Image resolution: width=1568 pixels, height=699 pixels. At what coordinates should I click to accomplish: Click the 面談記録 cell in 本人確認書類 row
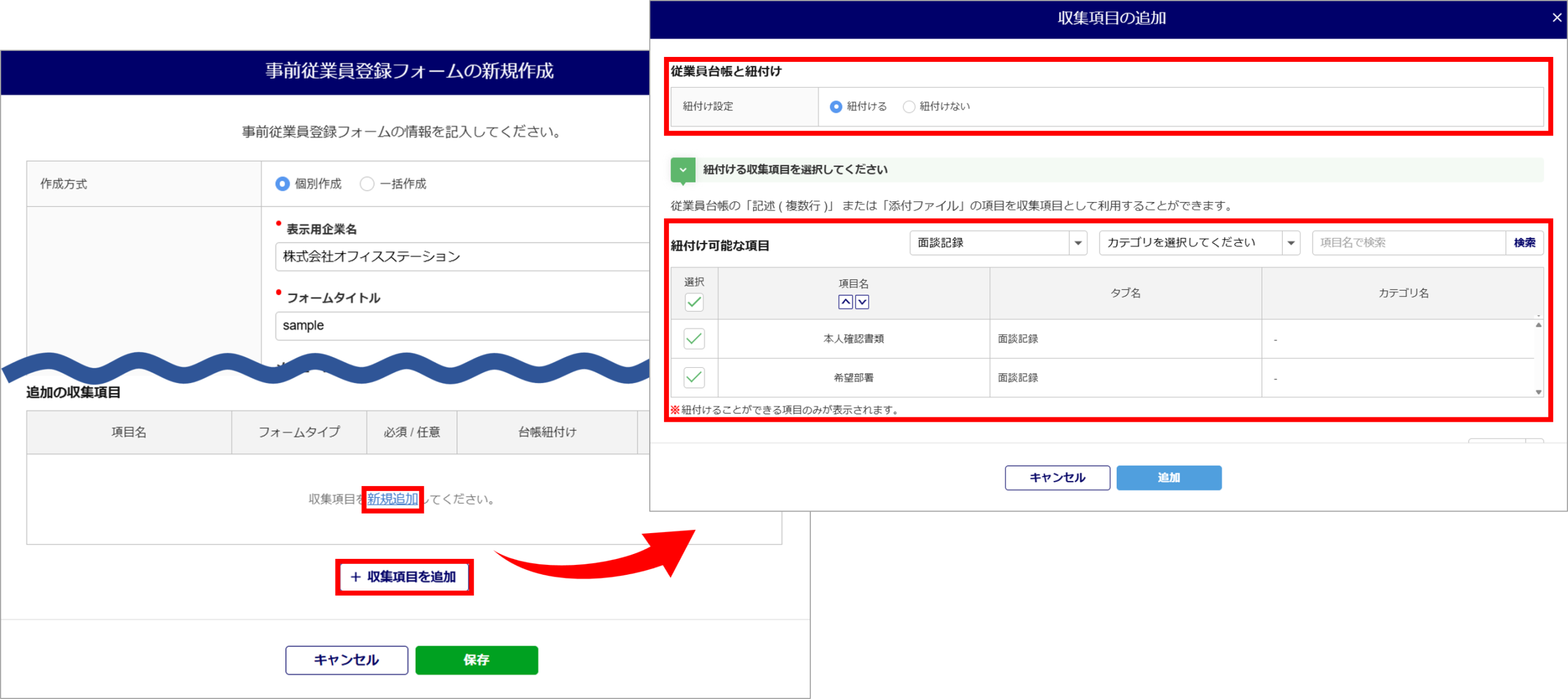point(1126,338)
